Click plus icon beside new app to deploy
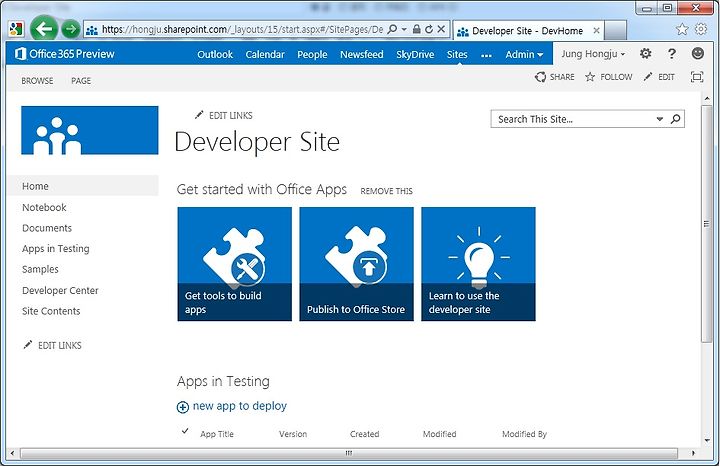Screen dimensions: 720x466 pyautogui.click(x=182, y=407)
